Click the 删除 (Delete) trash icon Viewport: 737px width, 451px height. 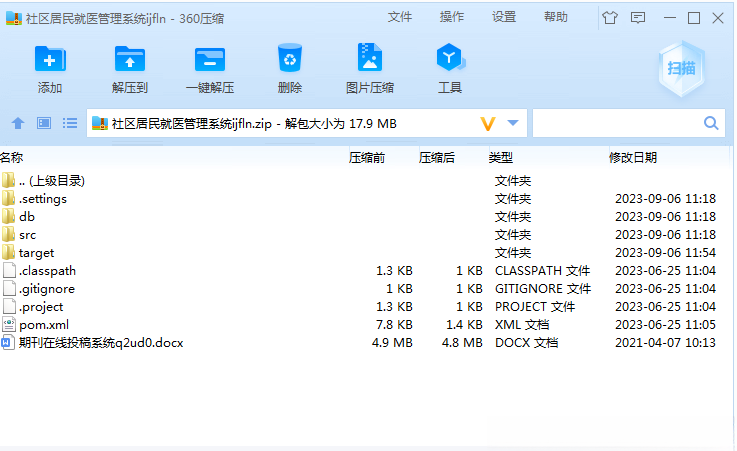290,58
